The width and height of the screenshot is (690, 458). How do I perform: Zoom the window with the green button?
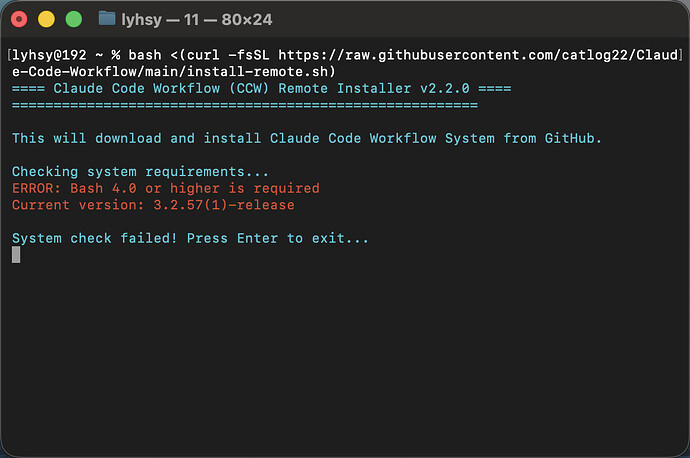pos(73,19)
